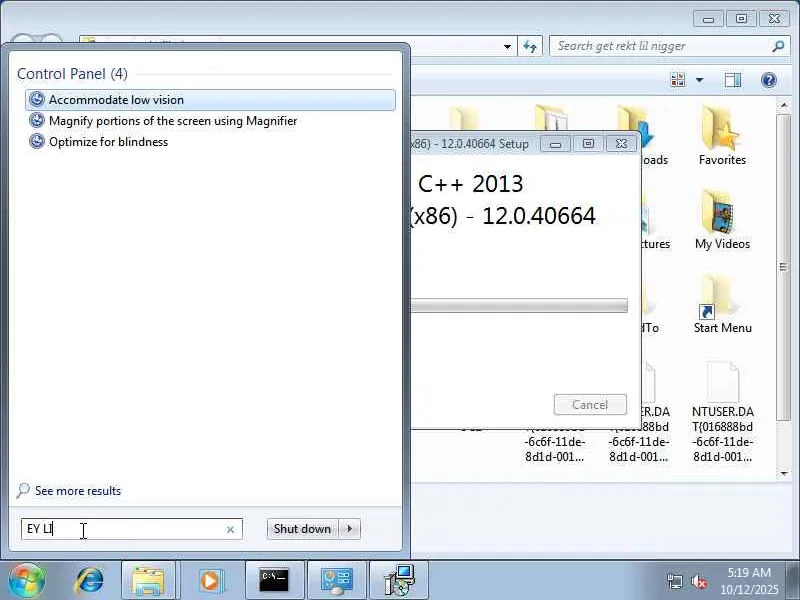
Task: Minimize the Setup dialog window
Action: pyautogui.click(x=555, y=144)
